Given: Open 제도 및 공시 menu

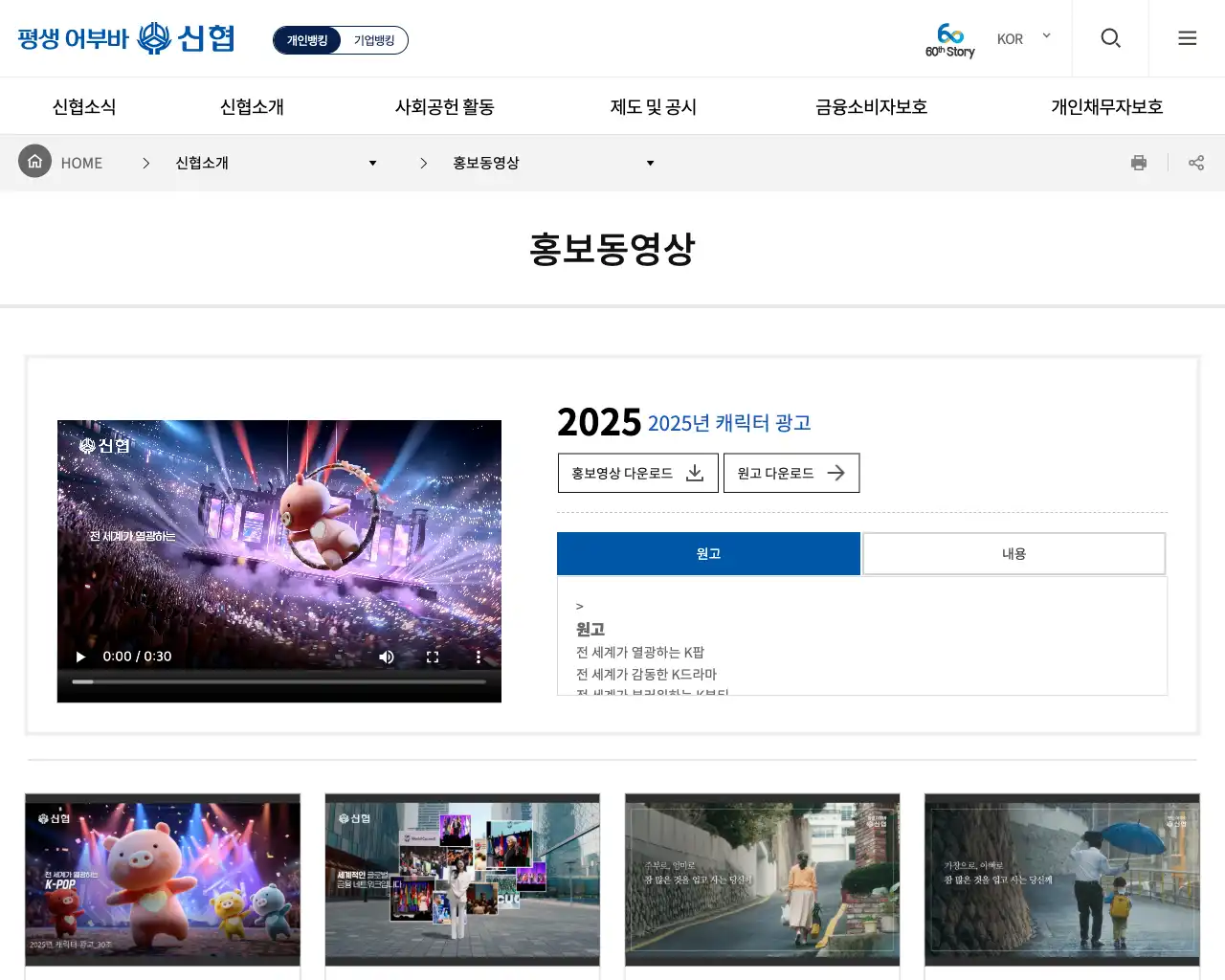Looking at the screenshot, I should click(x=654, y=106).
